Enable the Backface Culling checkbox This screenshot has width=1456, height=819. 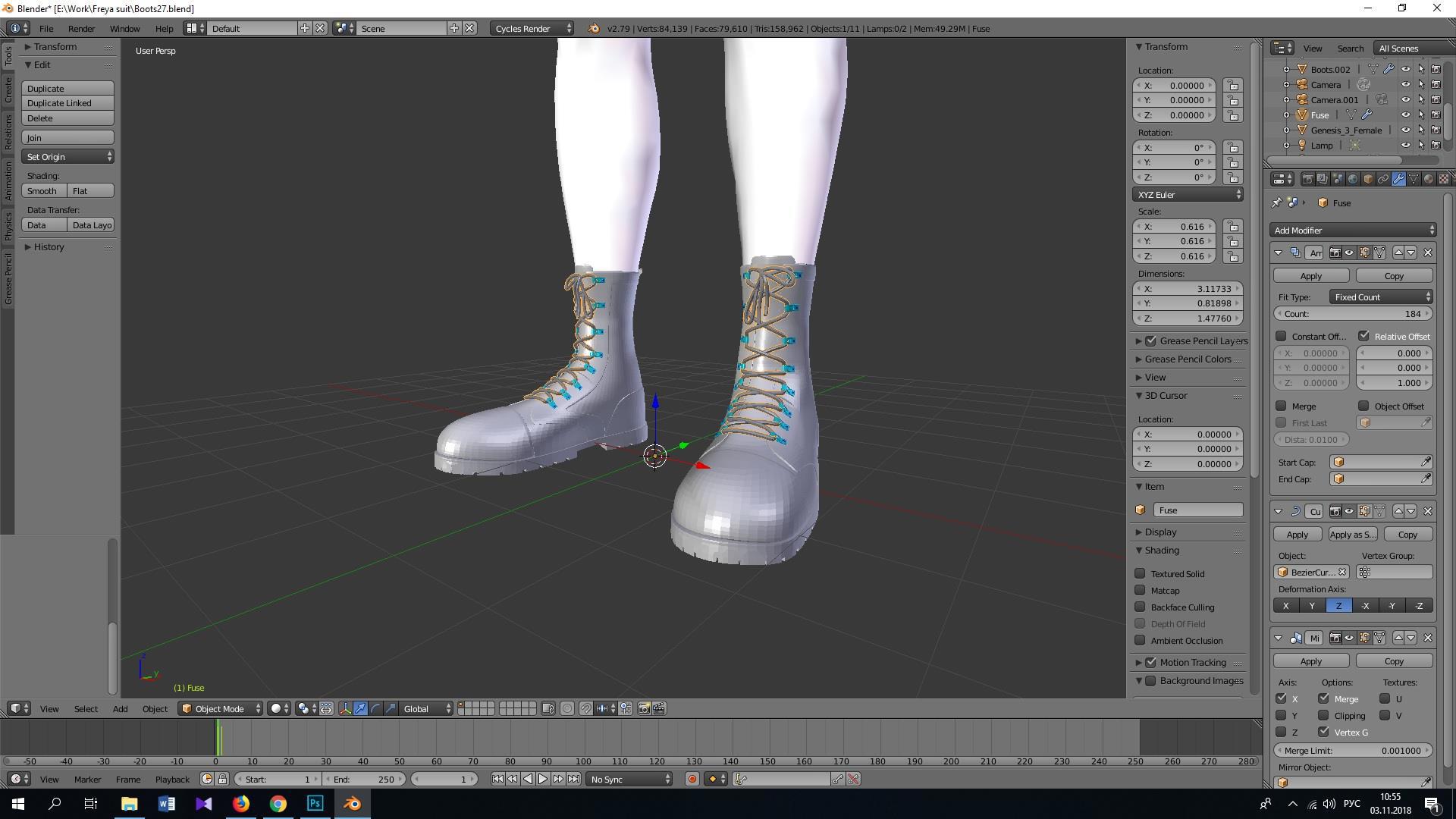click(1140, 607)
